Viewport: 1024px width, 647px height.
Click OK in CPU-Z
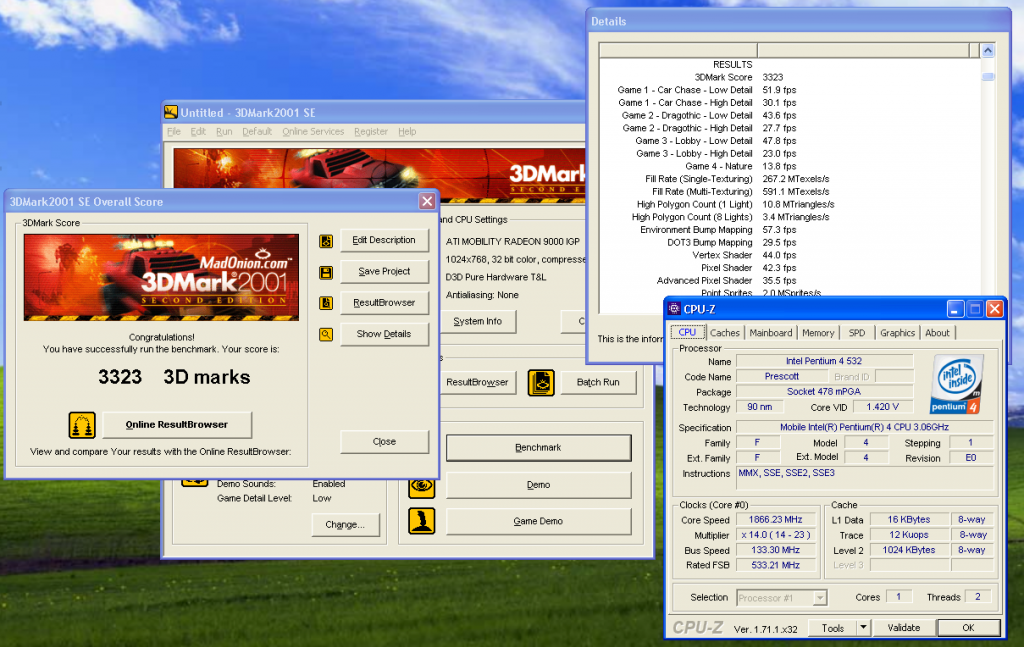pyautogui.click(x=968, y=628)
